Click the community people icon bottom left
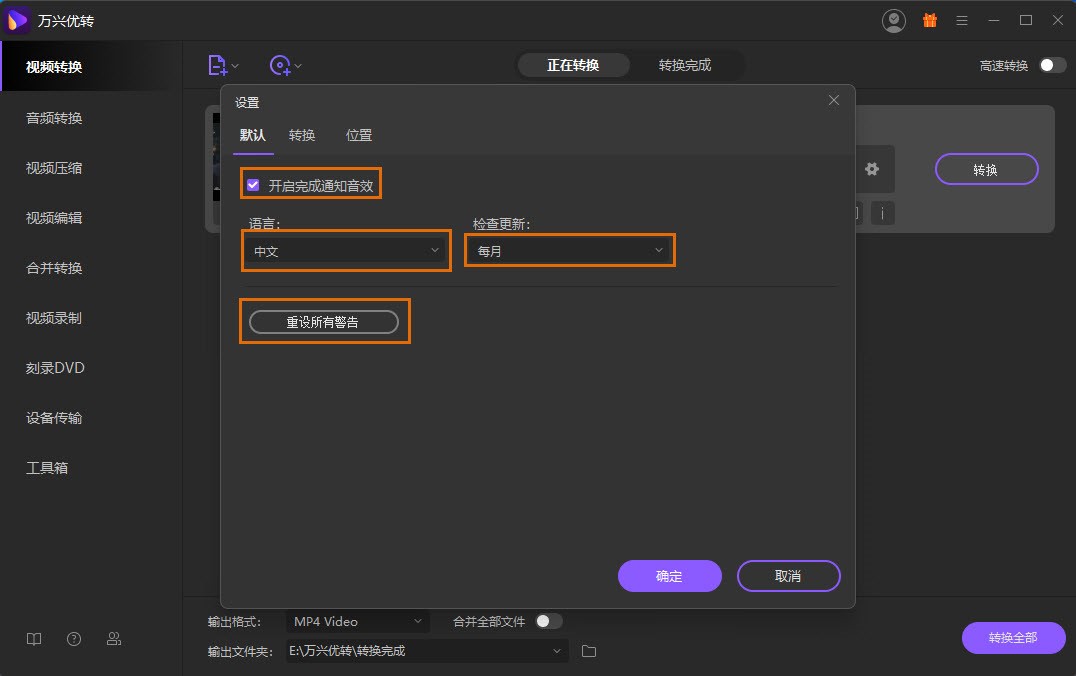The width and height of the screenshot is (1076, 676). point(113,638)
